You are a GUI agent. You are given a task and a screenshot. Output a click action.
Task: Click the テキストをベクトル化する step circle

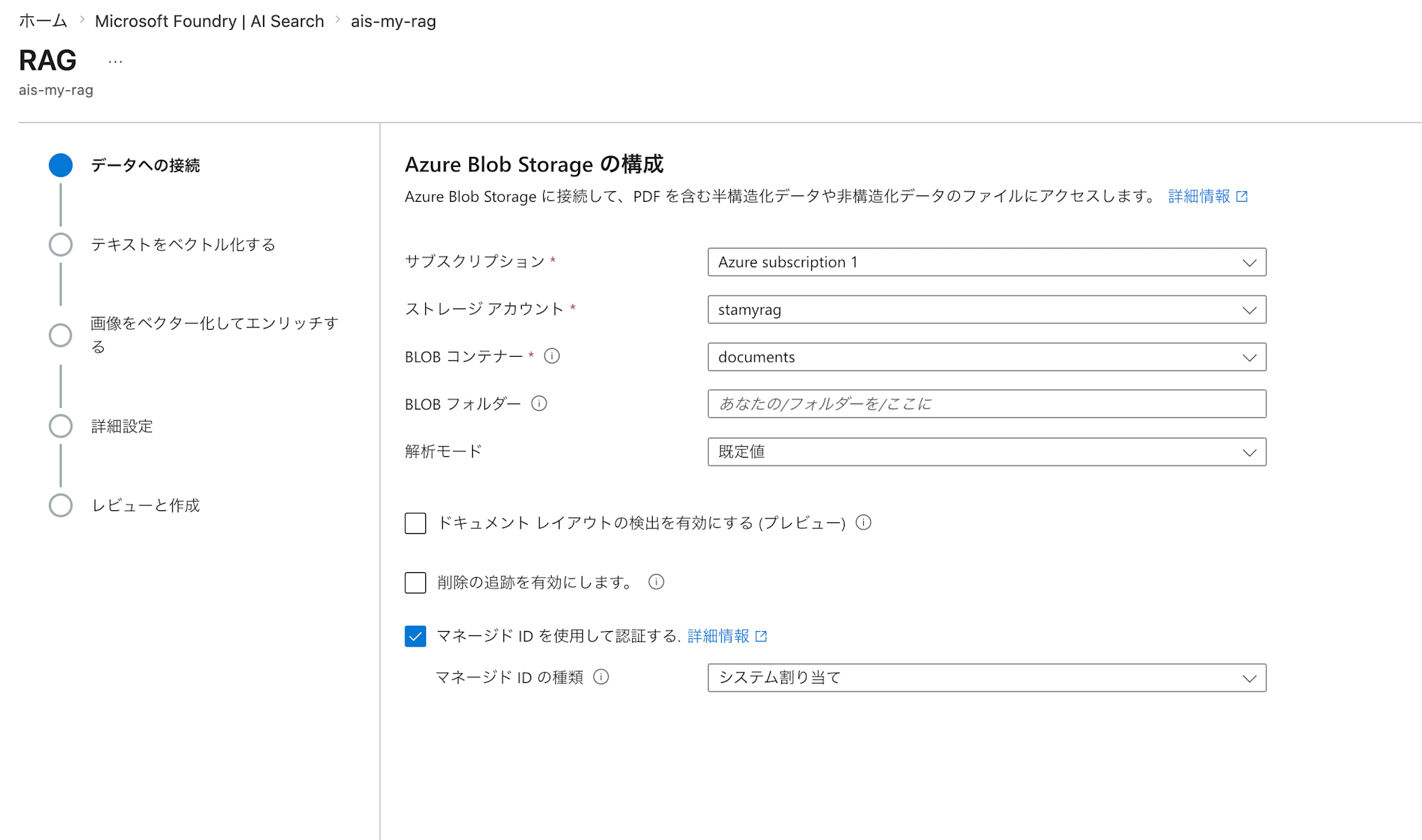60,244
